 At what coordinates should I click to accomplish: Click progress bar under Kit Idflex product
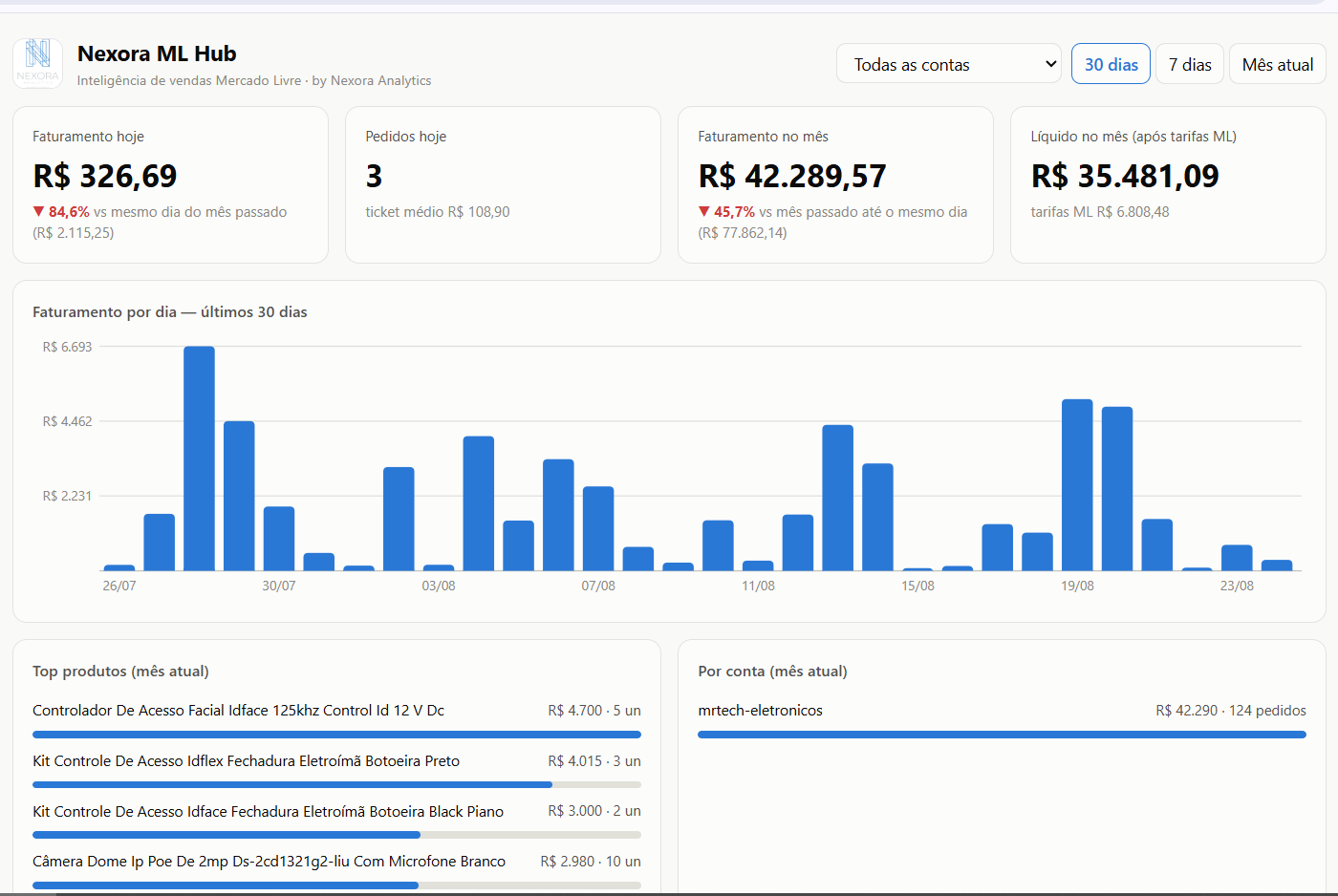pyautogui.click(x=336, y=784)
